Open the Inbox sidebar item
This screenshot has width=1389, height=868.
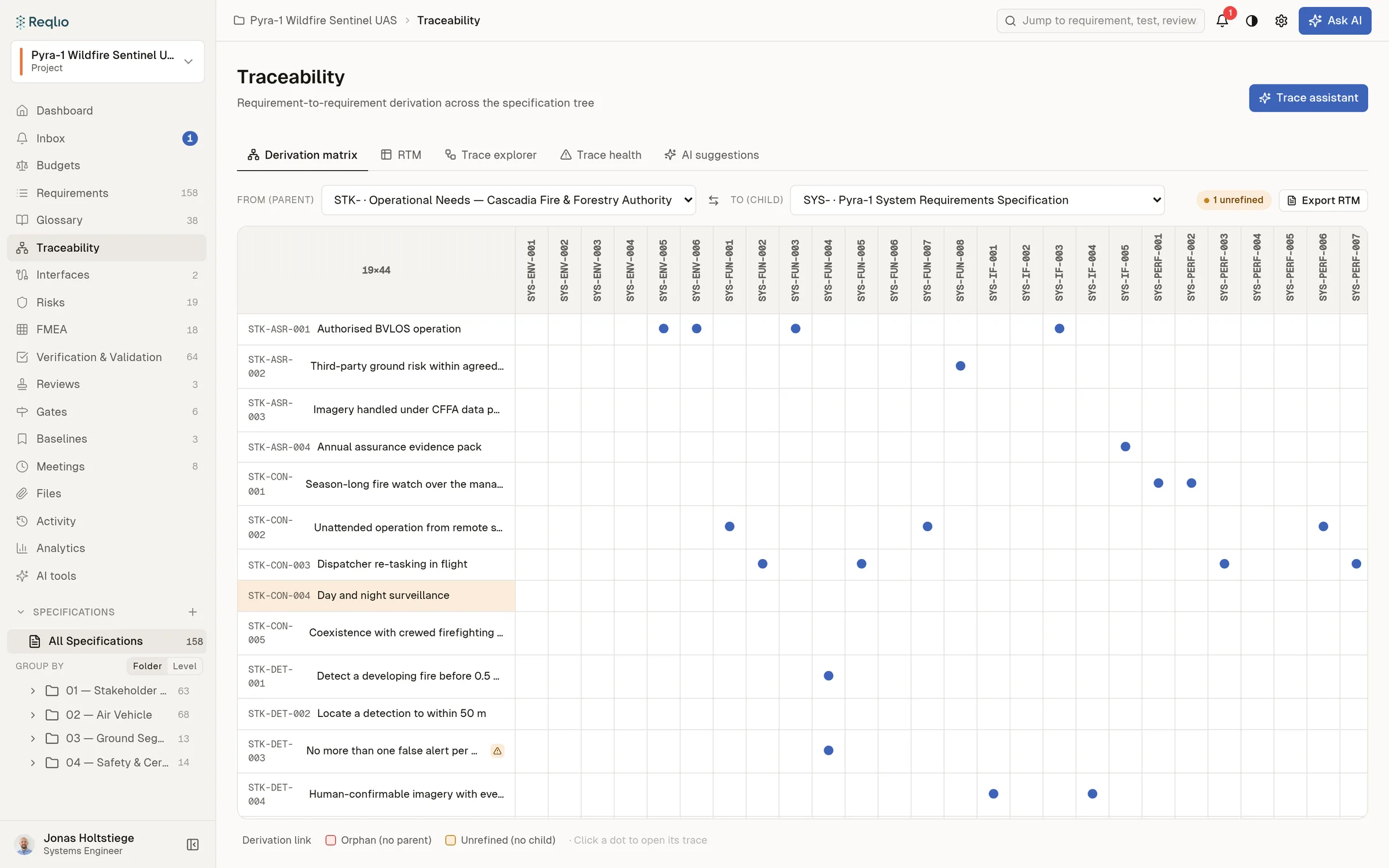pos(107,138)
